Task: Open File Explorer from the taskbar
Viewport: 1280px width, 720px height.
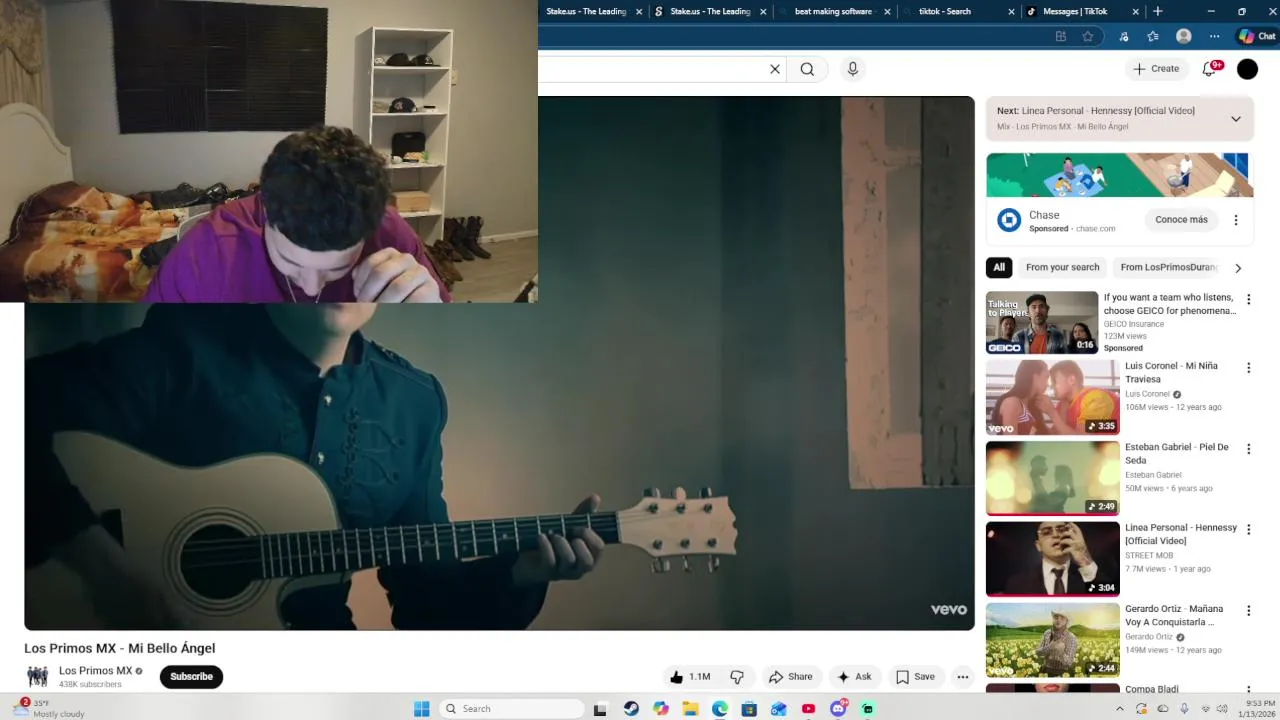Action: click(690, 709)
